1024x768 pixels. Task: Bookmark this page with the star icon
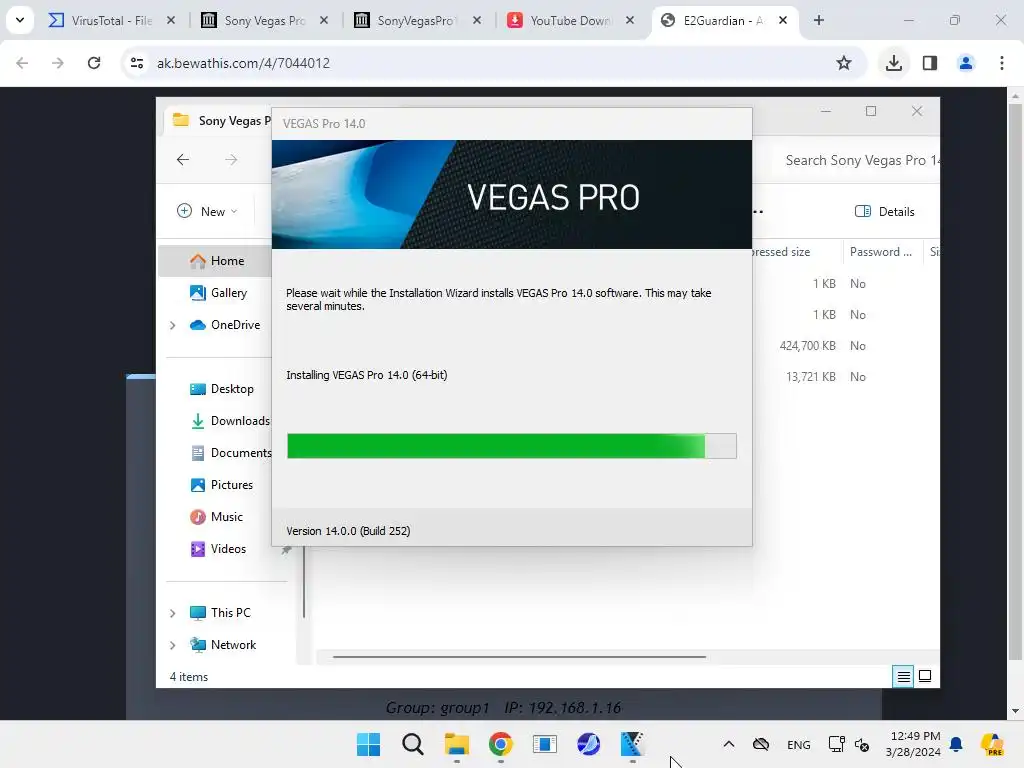[843, 63]
